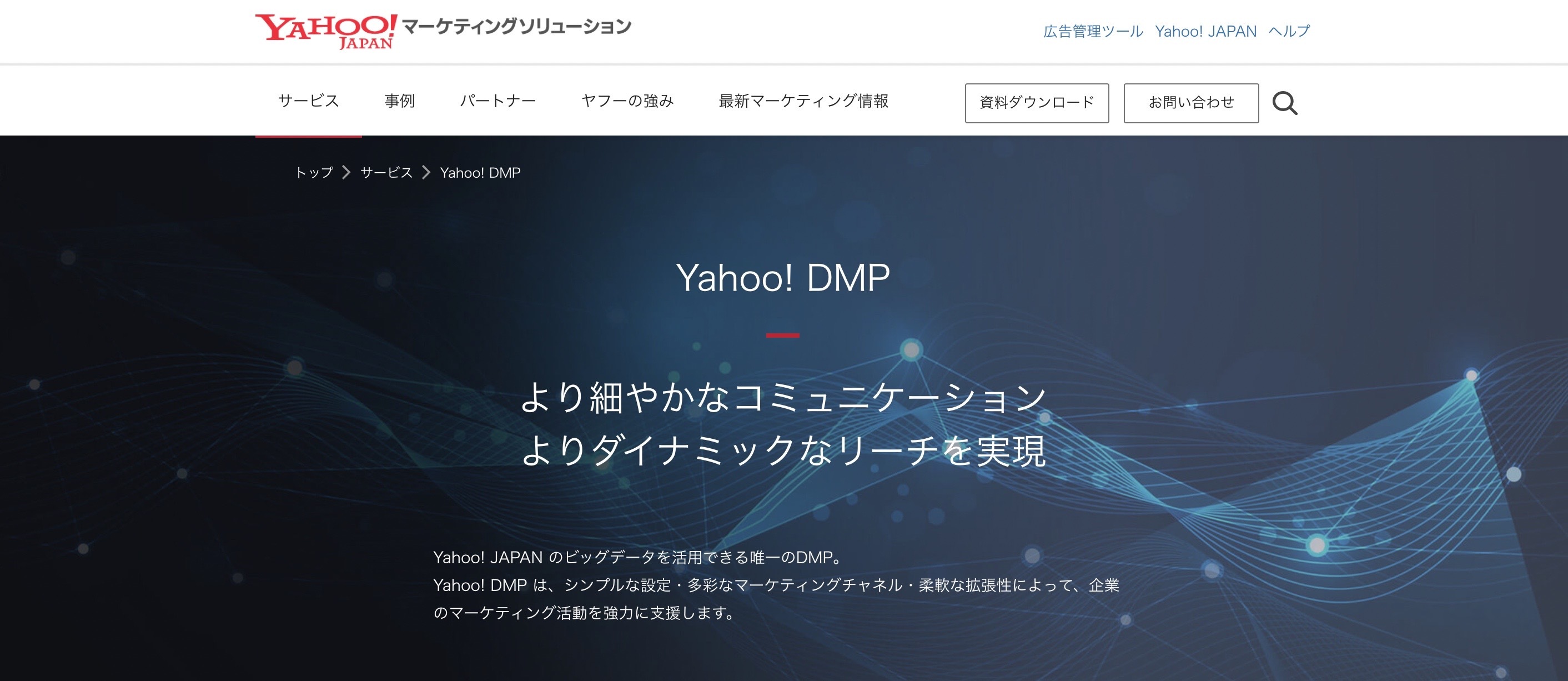Viewport: 1568px width, 681px height.
Task: Open 広告管理ツール link
Action: tap(1093, 31)
